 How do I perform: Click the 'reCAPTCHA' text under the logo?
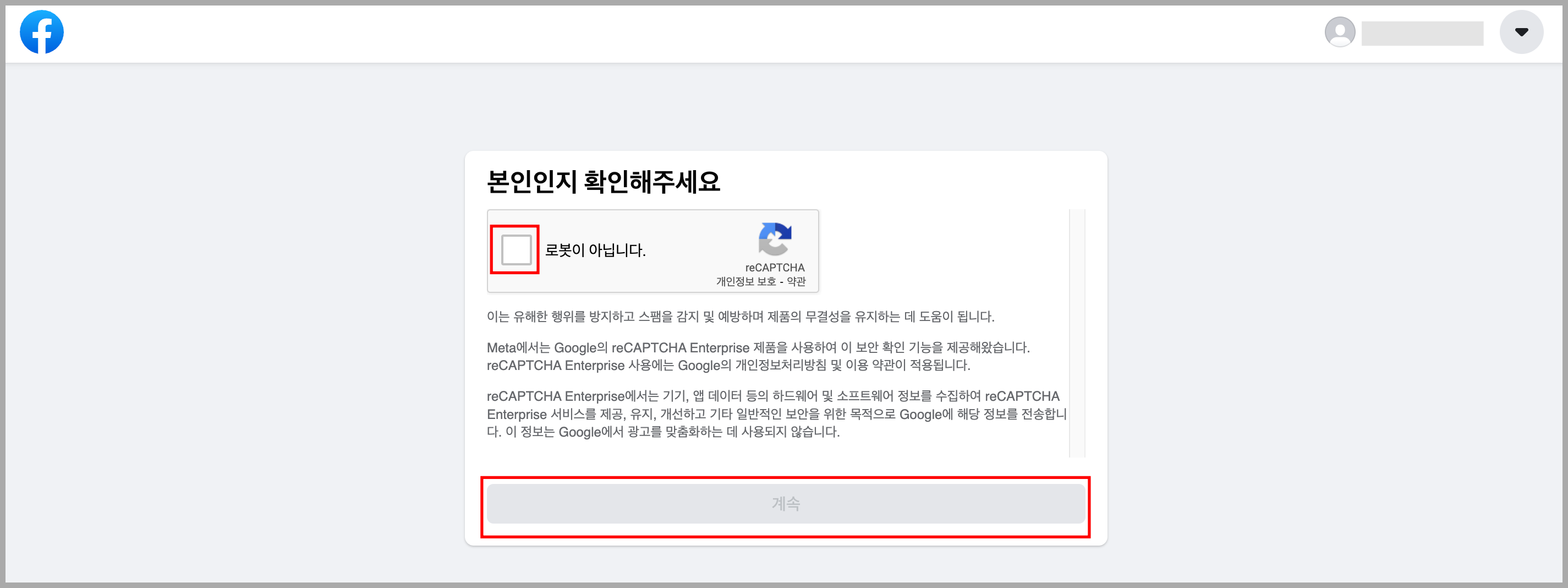(774, 268)
